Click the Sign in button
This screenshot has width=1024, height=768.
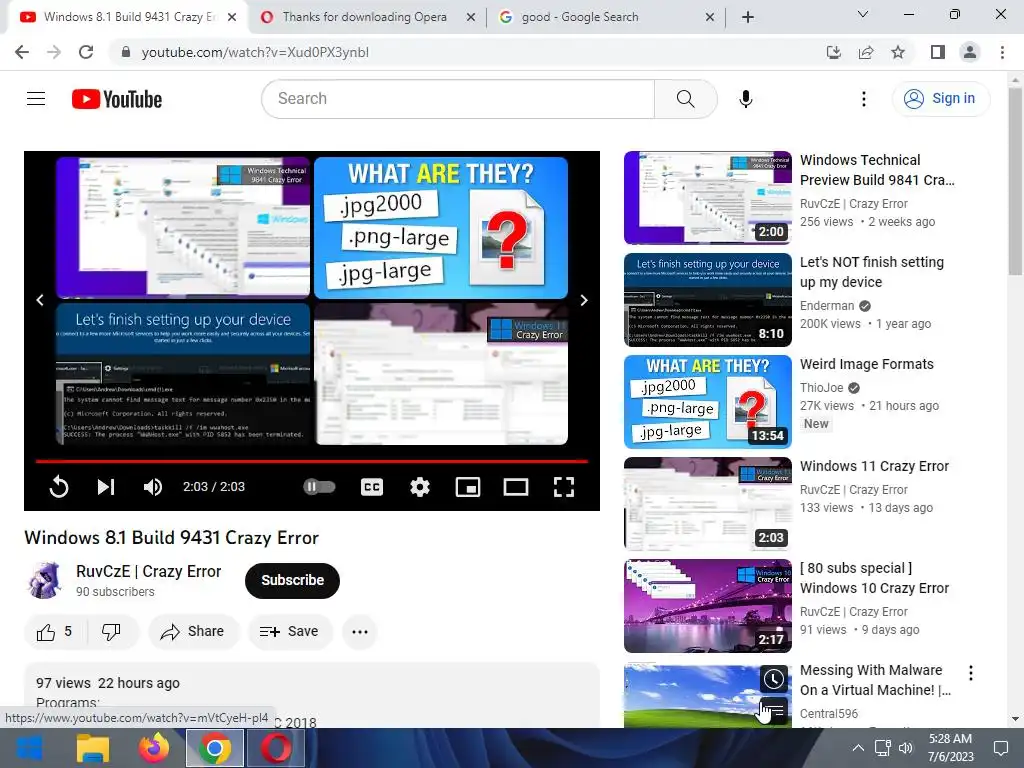click(941, 99)
